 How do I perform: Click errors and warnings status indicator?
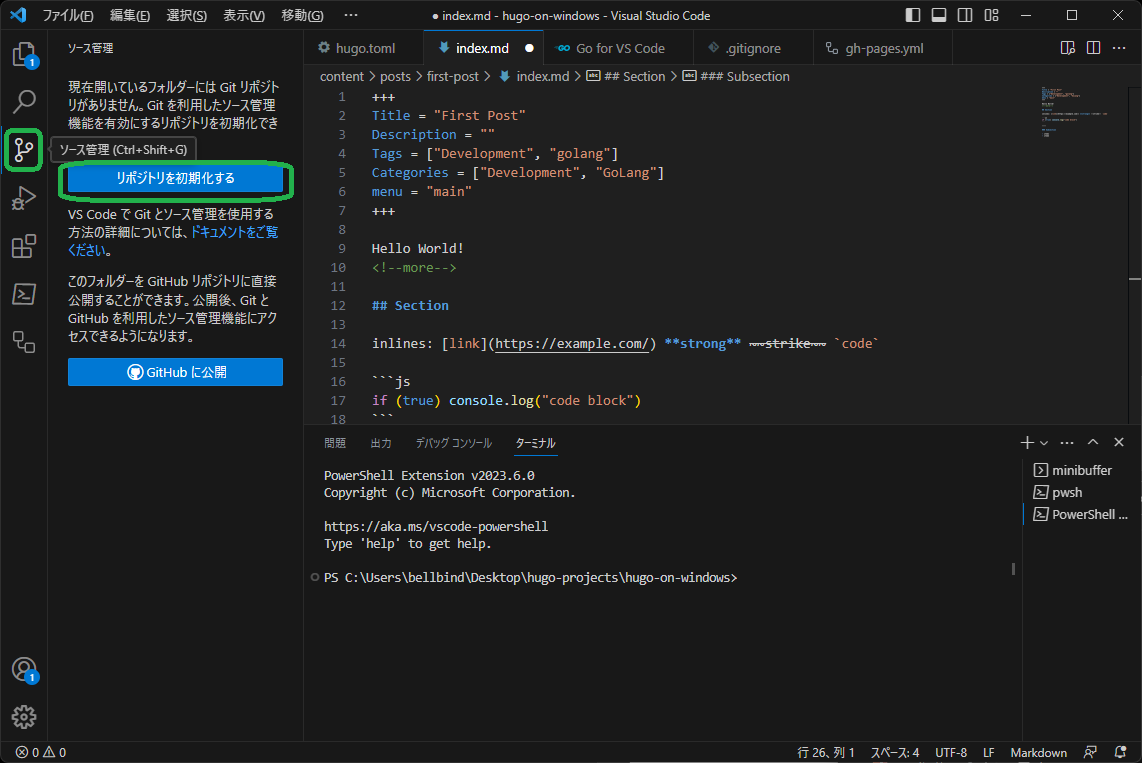41,753
